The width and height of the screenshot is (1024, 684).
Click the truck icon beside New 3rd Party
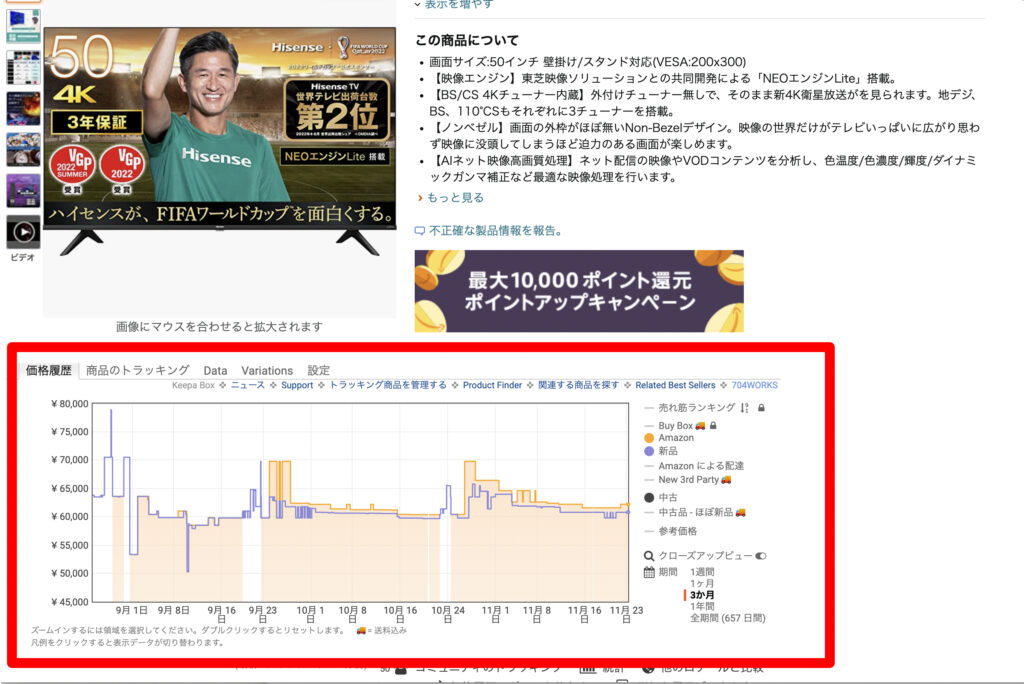[x=726, y=480]
